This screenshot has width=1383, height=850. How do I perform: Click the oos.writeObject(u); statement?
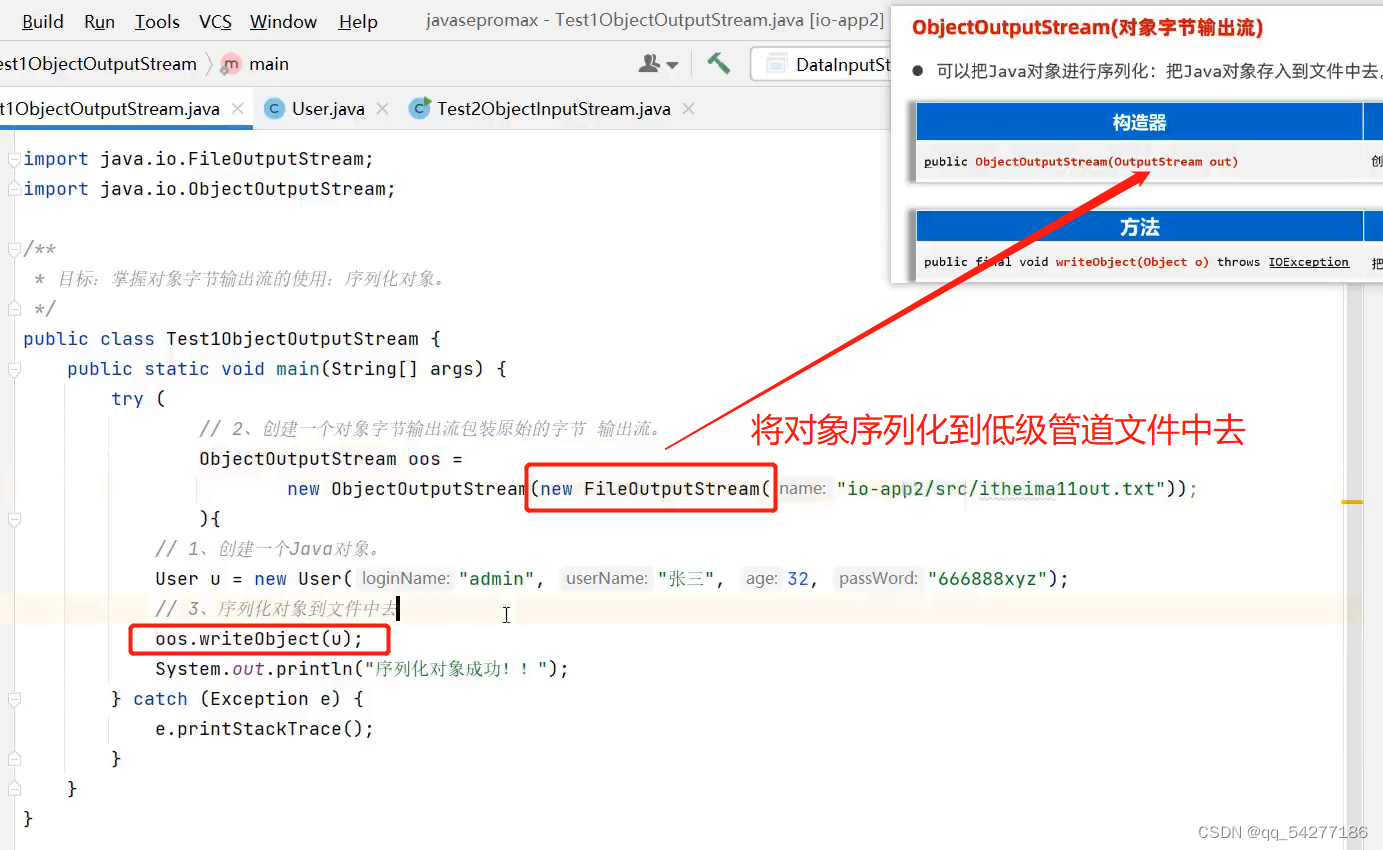pyautogui.click(x=259, y=639)
